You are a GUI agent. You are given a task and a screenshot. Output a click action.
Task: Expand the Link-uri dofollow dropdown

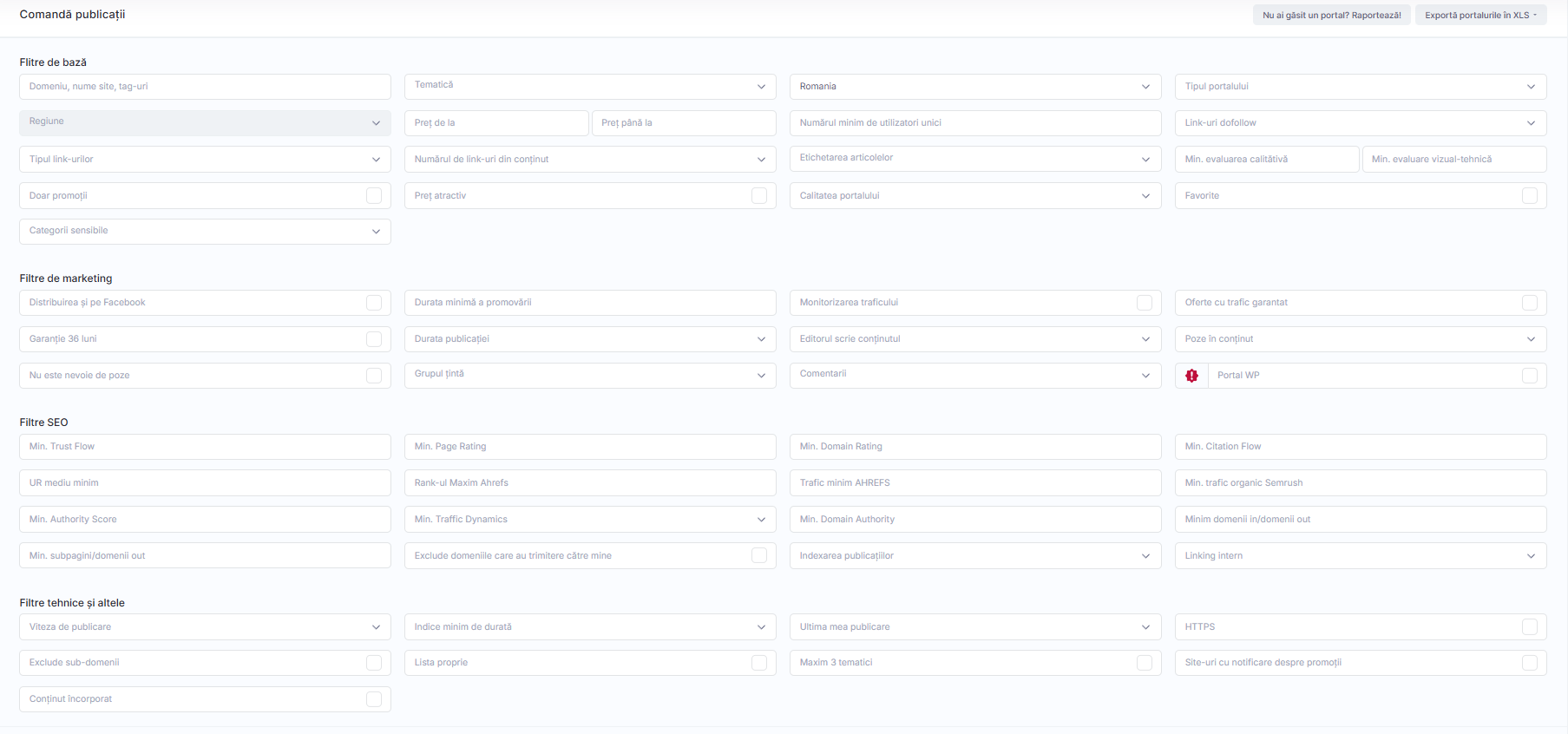click(x=1361, y=123)
